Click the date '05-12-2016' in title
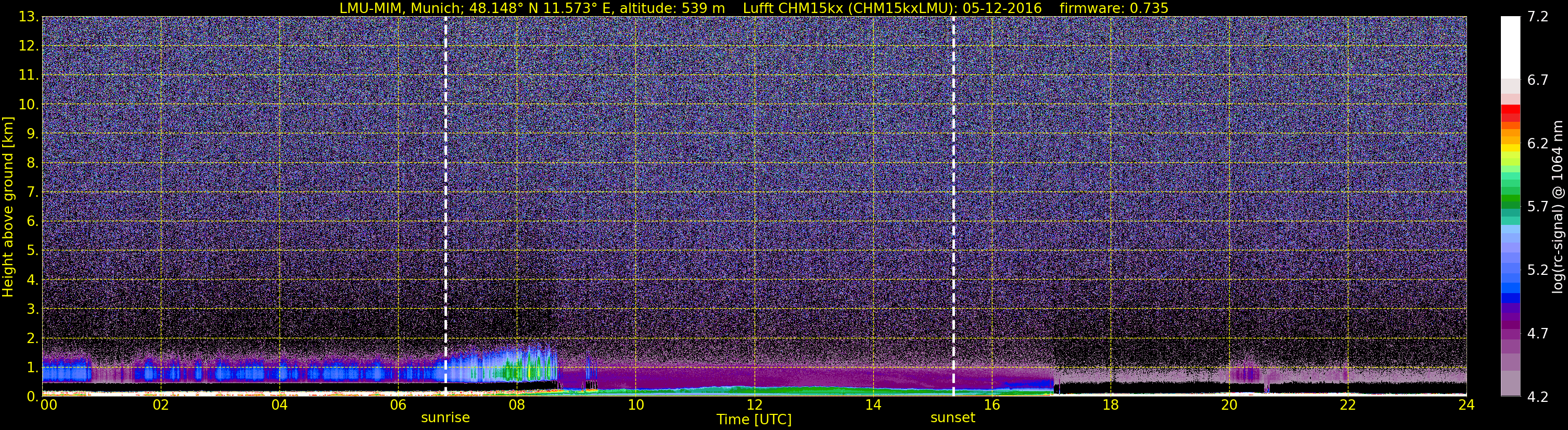The height and width of the screenshot is (430, 1568). click(1002, 8)
